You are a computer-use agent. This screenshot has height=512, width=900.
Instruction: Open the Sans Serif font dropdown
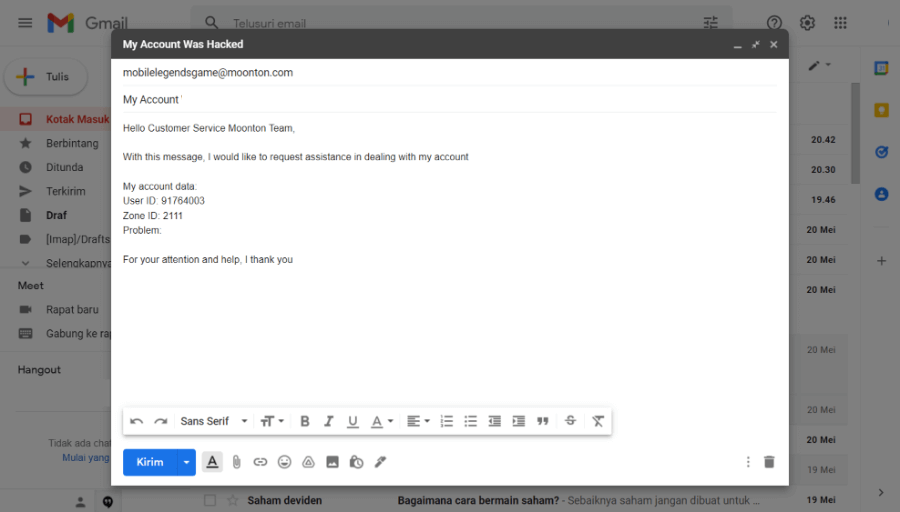(x=214, y=421)
